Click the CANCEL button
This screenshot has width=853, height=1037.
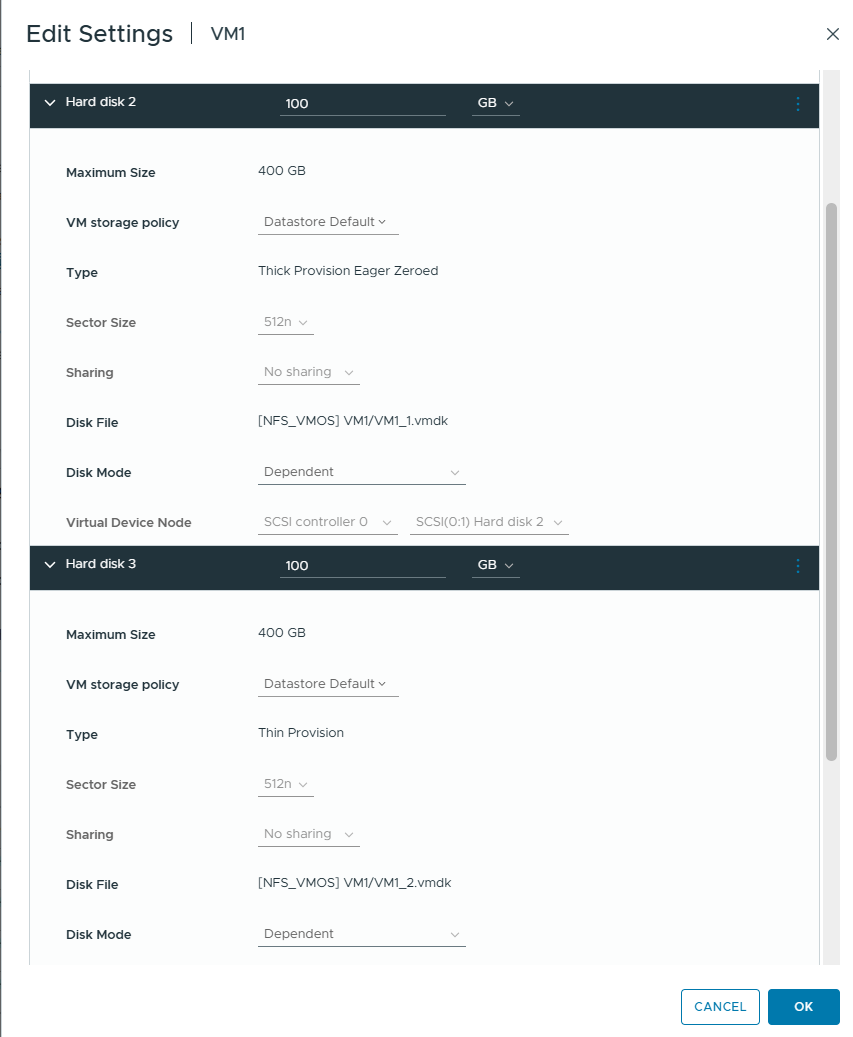[720, 1007]
